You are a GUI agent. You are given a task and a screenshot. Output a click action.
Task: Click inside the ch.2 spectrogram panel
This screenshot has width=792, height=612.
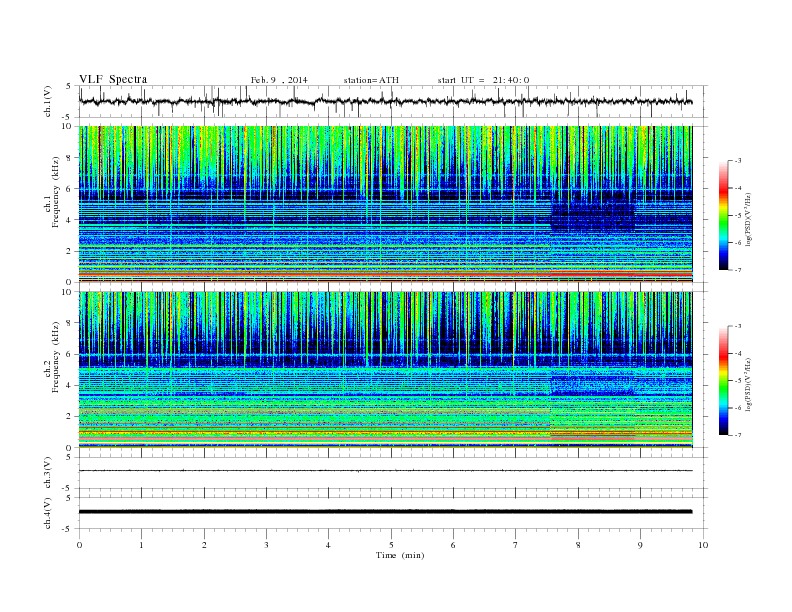(x=385, y=369)
